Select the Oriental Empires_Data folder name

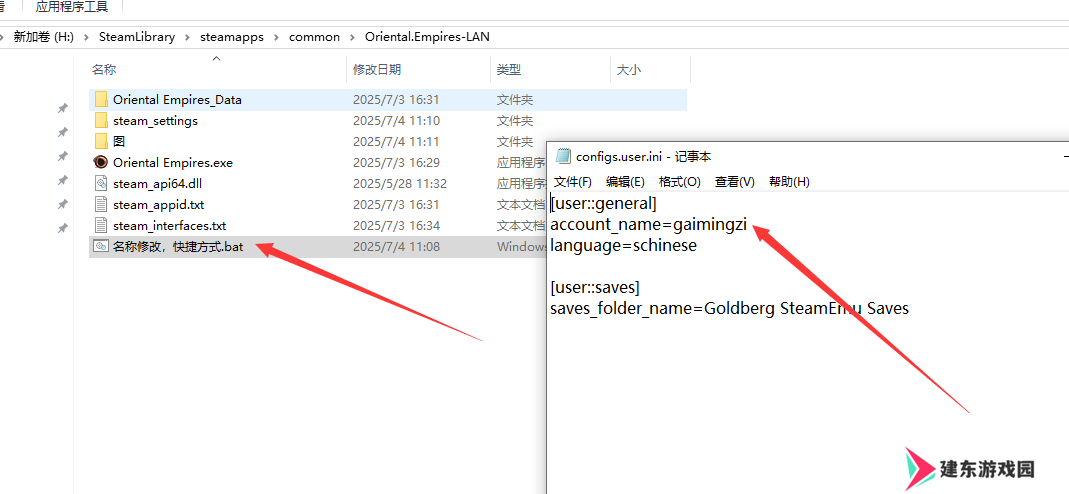177,99
